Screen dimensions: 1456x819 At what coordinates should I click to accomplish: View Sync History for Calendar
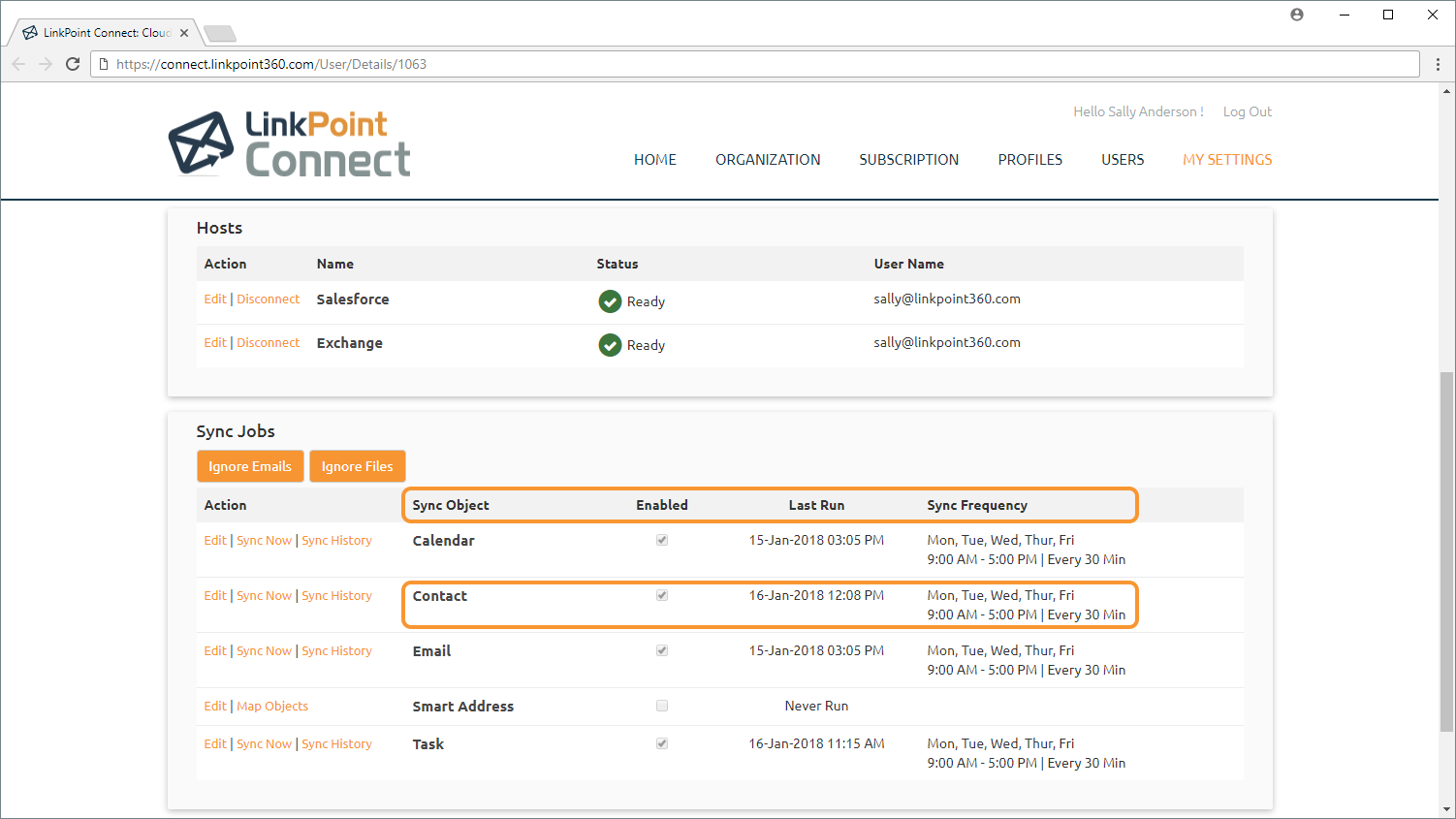click(336, 541)
